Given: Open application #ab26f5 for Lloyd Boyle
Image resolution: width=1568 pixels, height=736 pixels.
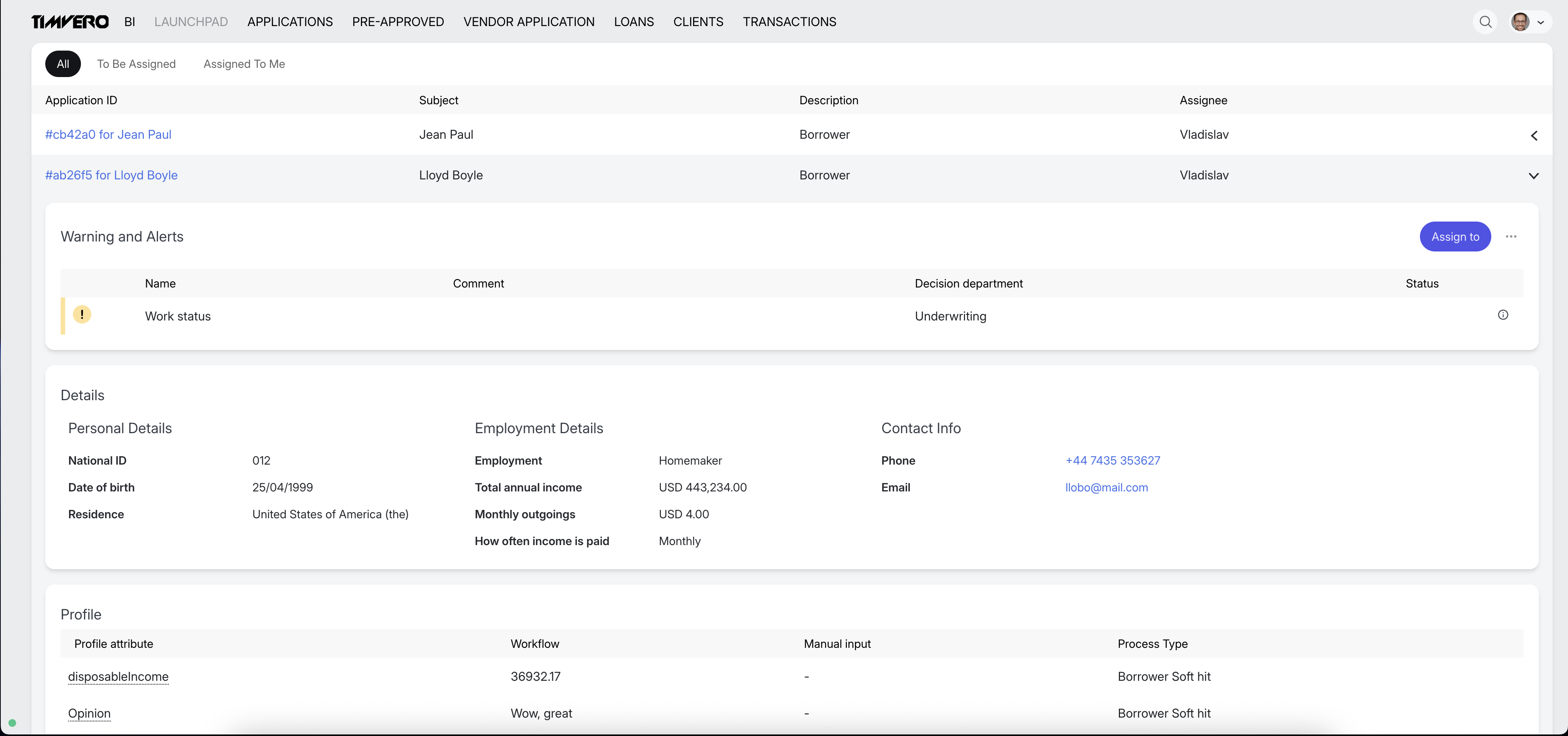Looking at the screenshot, I should pyautogui.click(x=111, y=175).
